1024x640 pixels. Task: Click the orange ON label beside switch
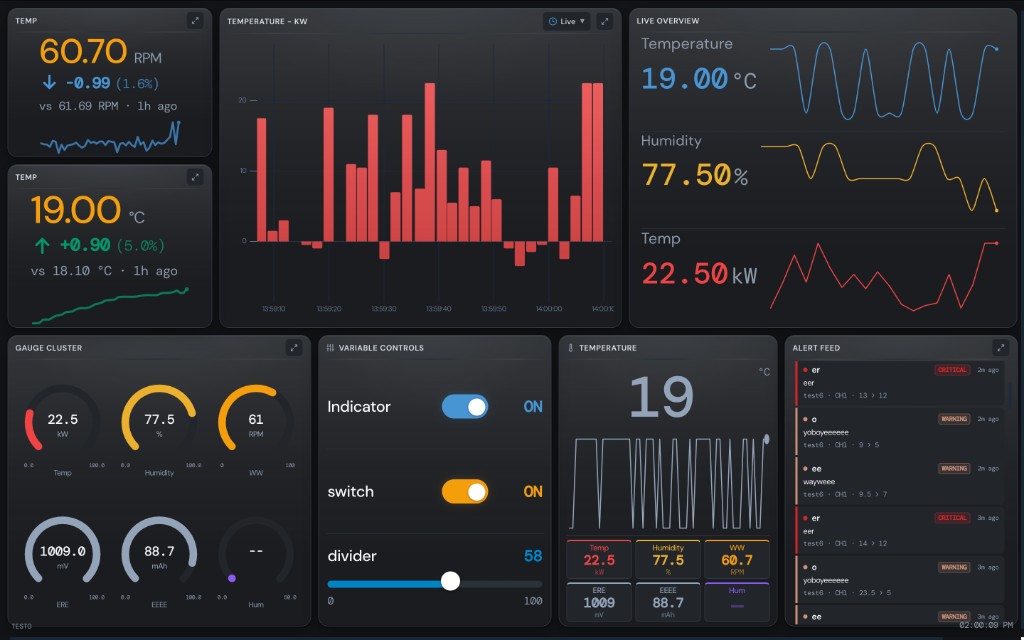533,492
